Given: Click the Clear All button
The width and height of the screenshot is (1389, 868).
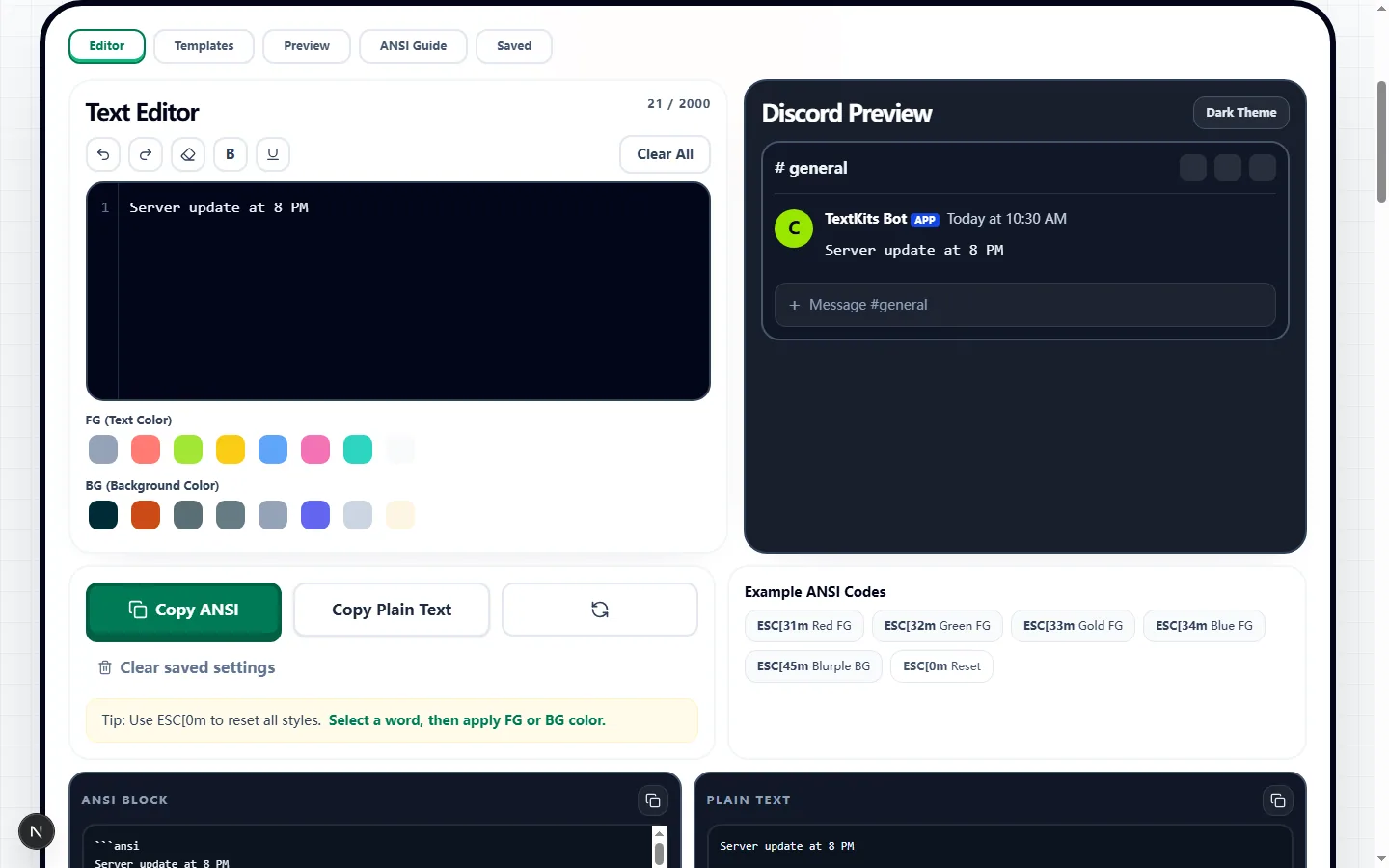Looking at the screenshot, I should pyautogui.click(x=666, y=154).
